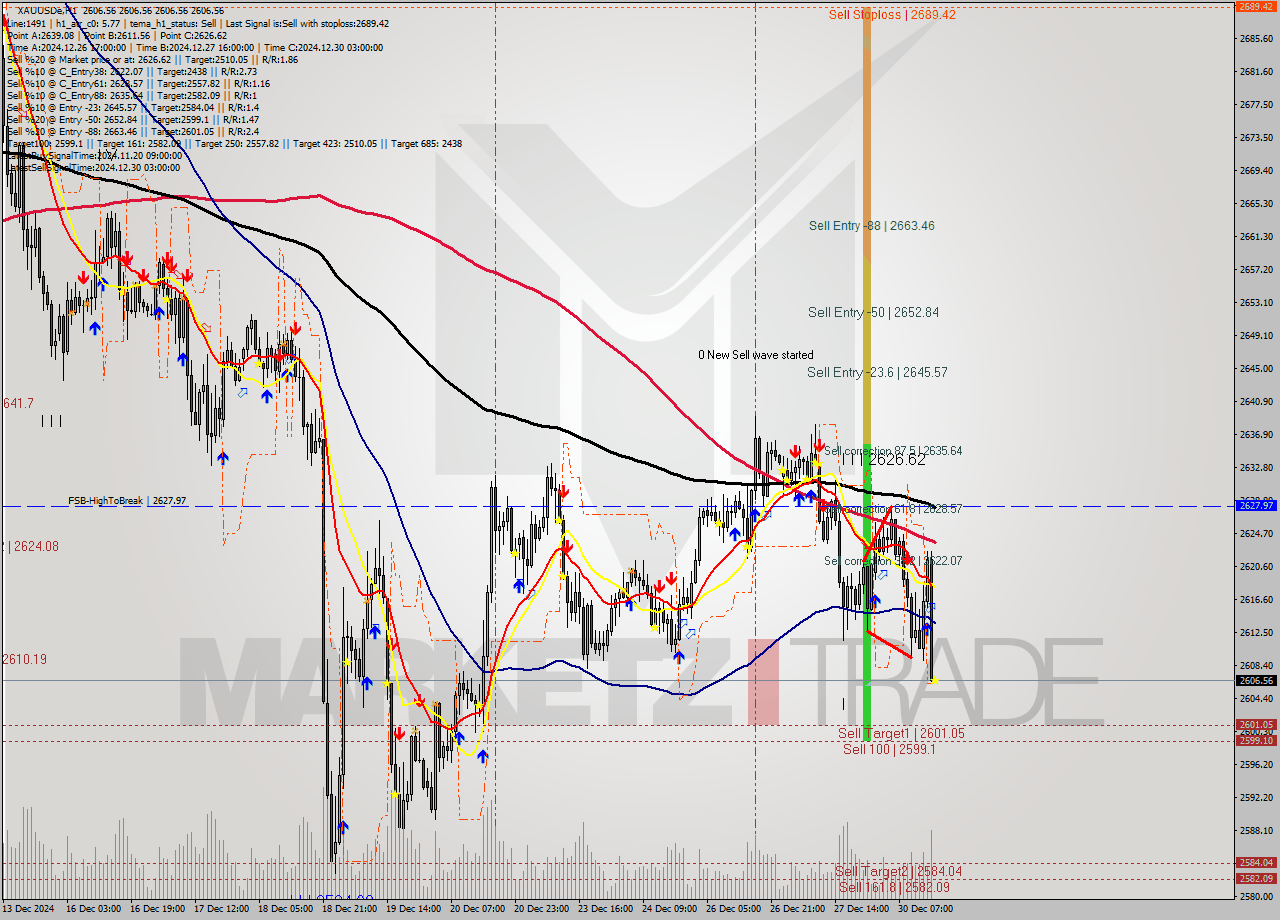Click the '16 Dec 19:00' time axis label
The height and width of the screenshot is (920, 1280).
tap(156, 910)
